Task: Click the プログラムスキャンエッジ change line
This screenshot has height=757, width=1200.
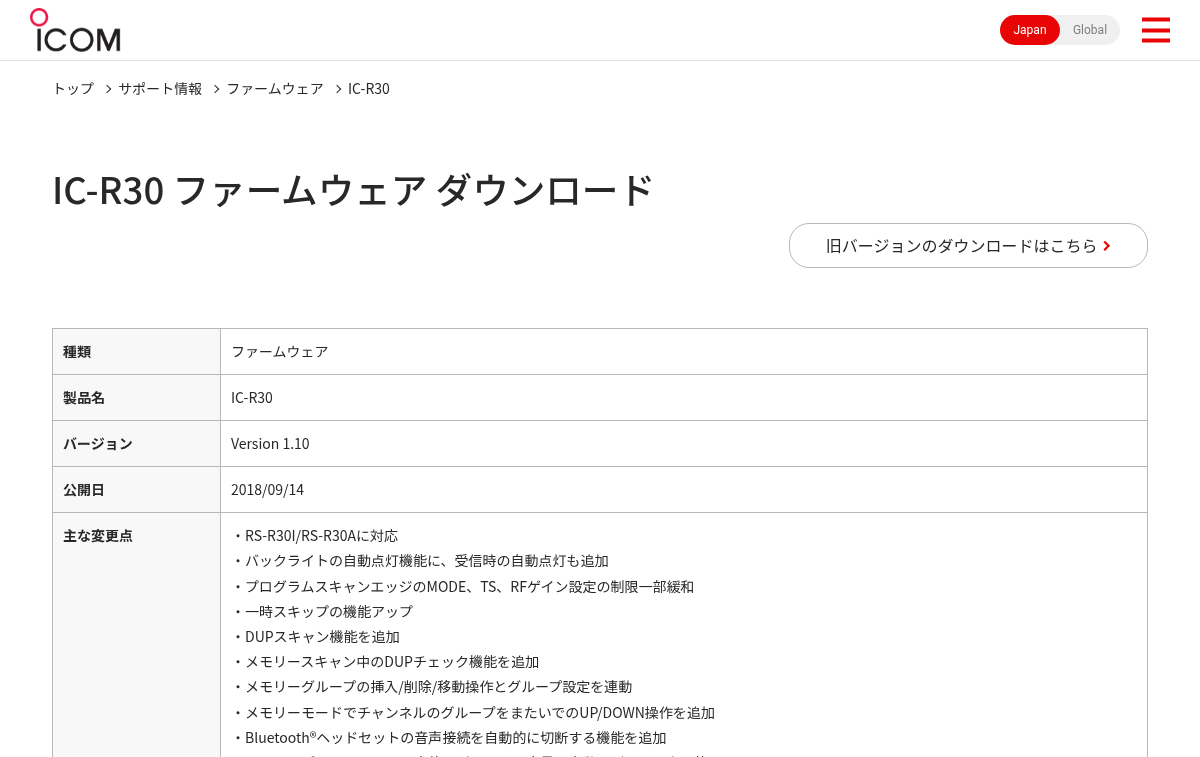Action: click(x=463, y=586)
